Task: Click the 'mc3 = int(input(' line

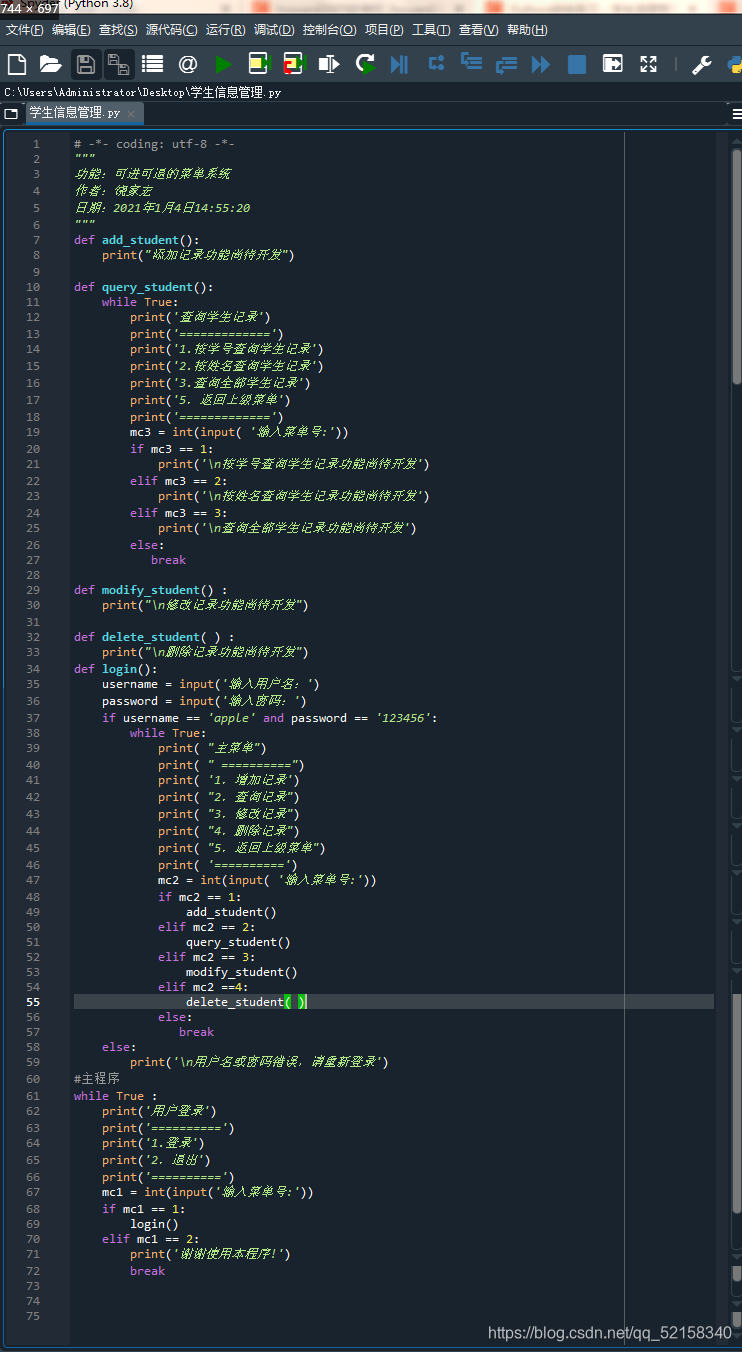Action: 239,433
